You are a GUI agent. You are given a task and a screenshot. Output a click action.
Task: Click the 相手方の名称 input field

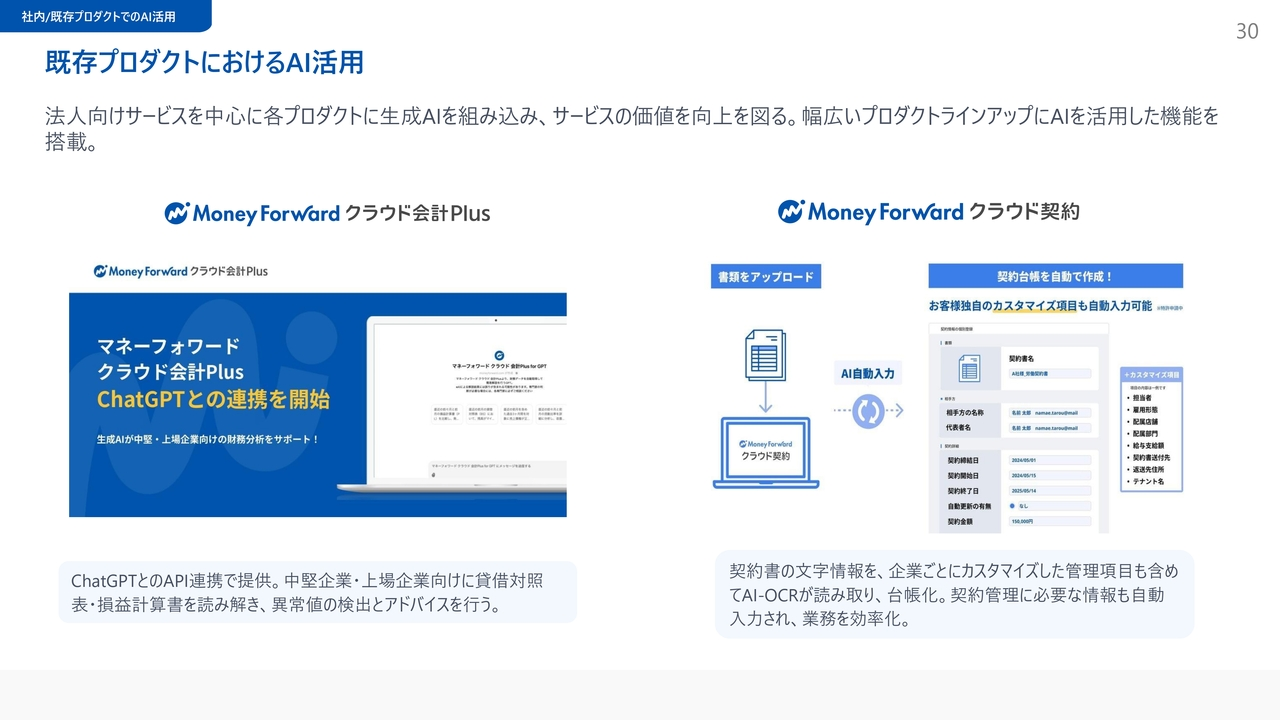coord(1049,413)
